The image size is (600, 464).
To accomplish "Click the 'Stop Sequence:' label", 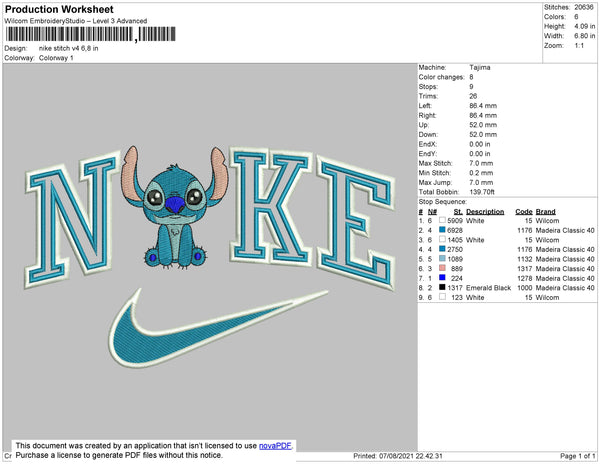I will click(x=442, y=202).
